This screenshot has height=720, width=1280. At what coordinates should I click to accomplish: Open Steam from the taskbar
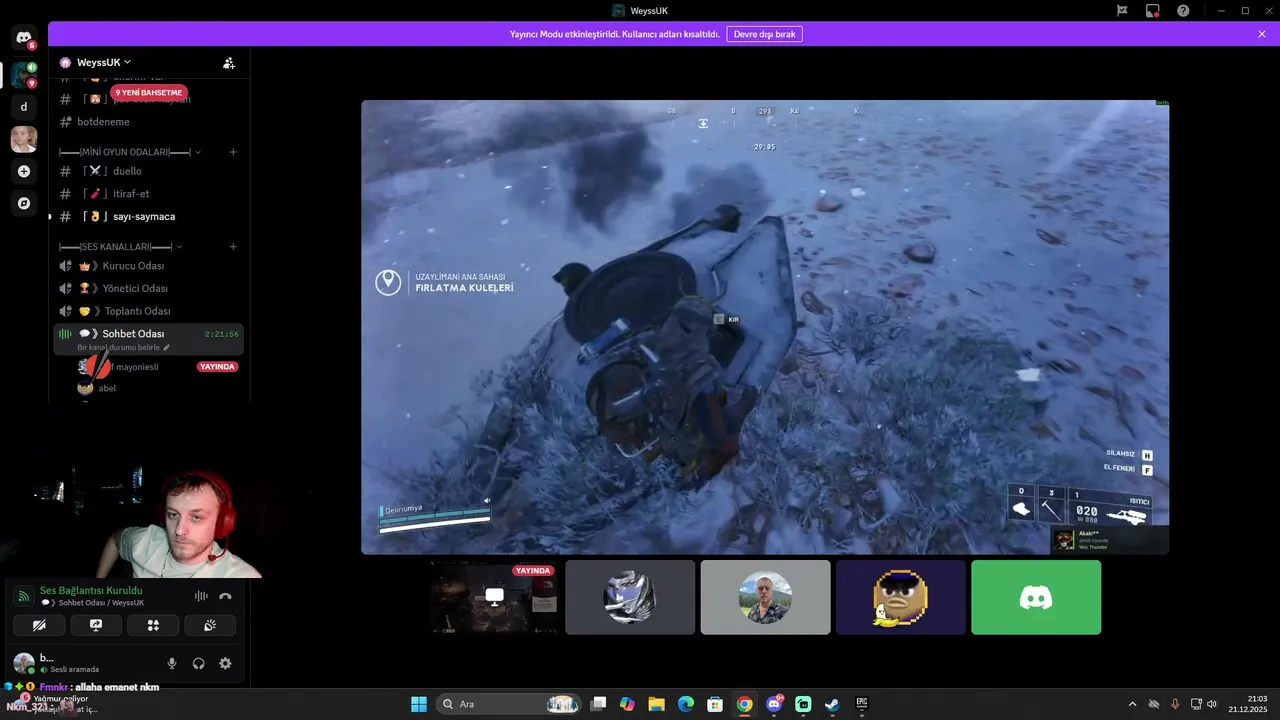(x=832, y=704)
